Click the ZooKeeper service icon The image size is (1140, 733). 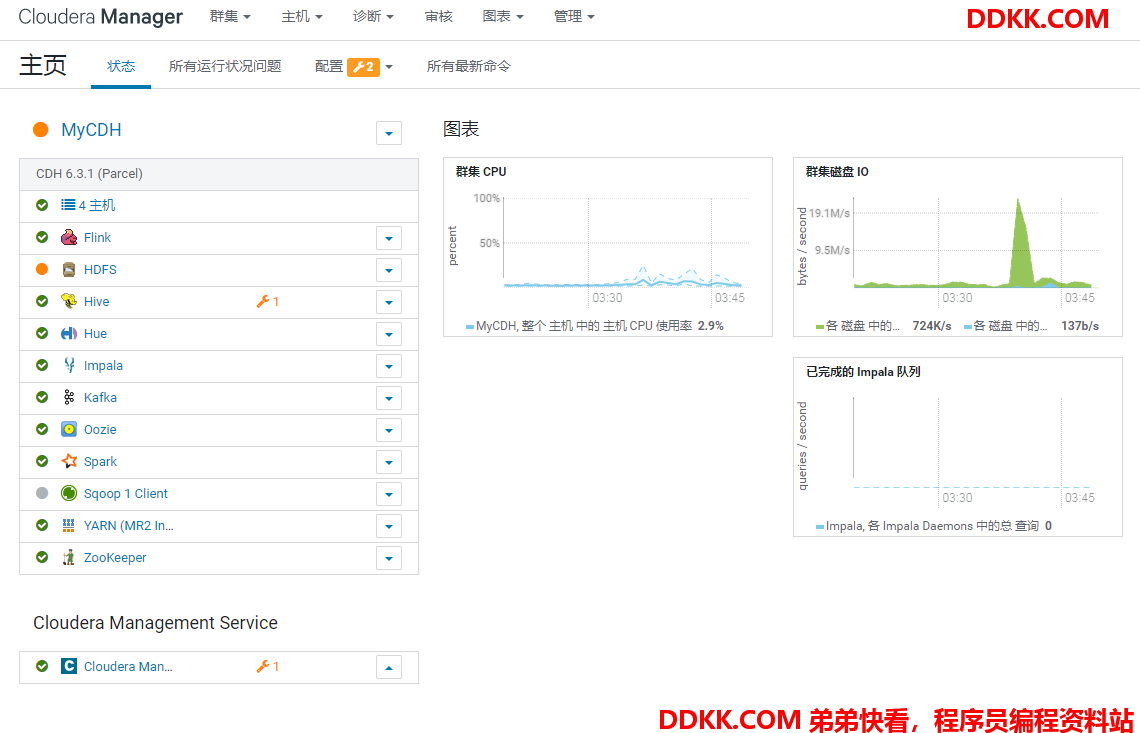[x=69, y=557]
